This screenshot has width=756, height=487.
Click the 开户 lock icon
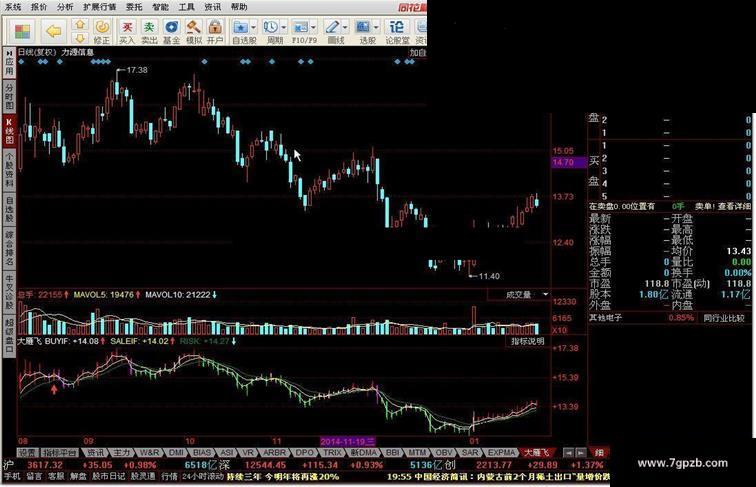[x=215, y=31]
